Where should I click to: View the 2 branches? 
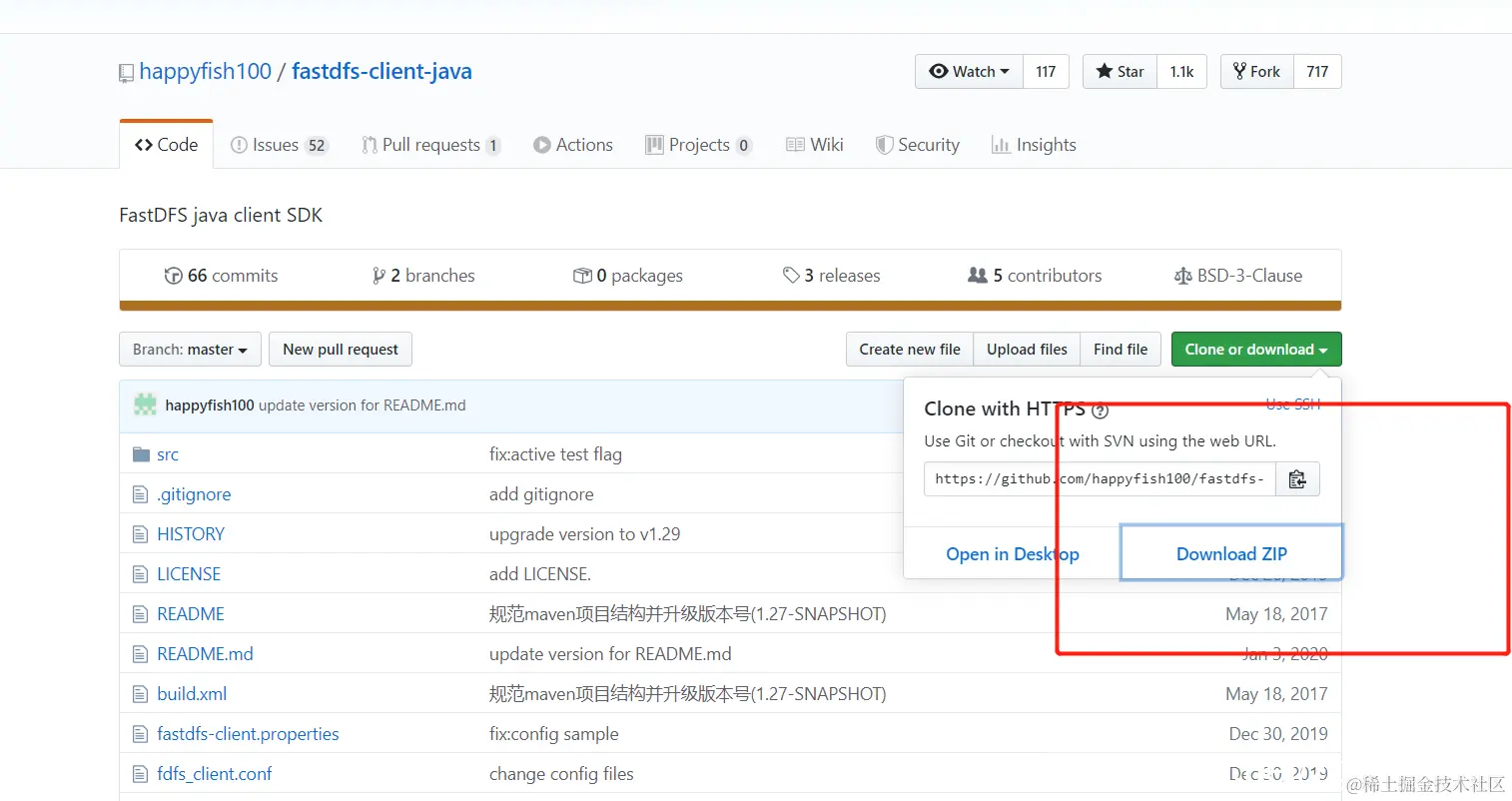423,276
